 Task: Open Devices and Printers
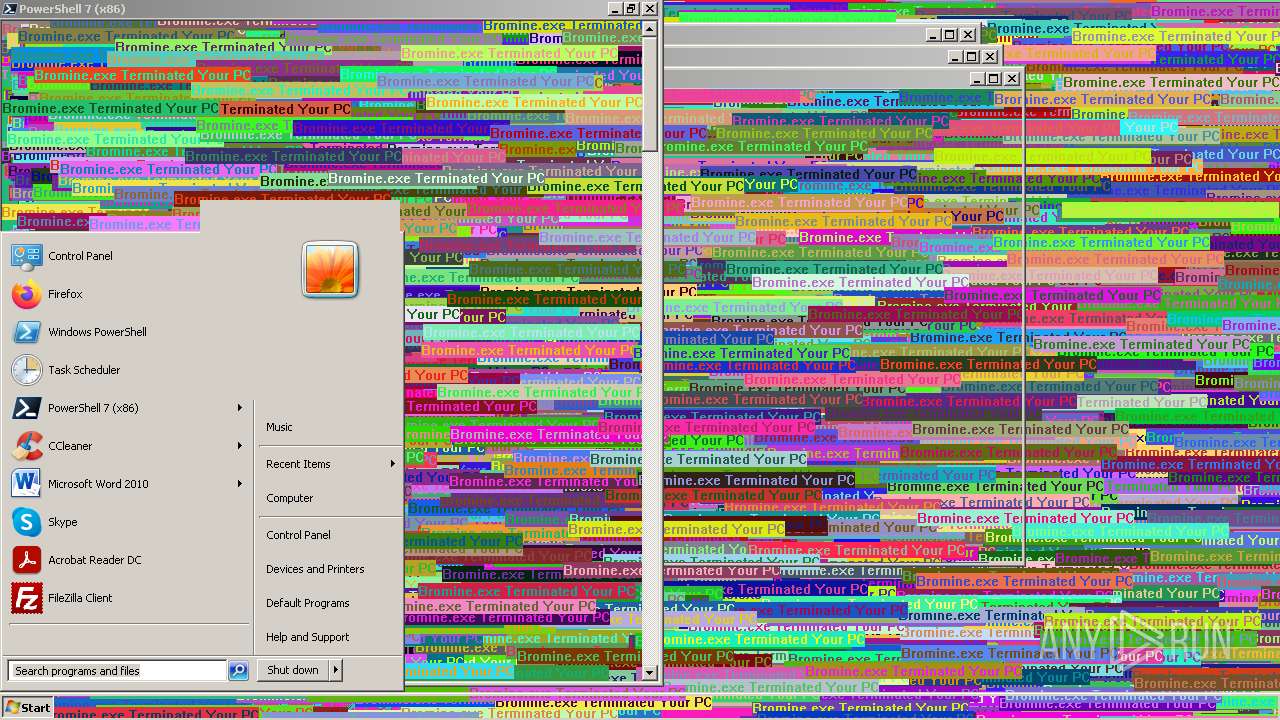[315, 569]
